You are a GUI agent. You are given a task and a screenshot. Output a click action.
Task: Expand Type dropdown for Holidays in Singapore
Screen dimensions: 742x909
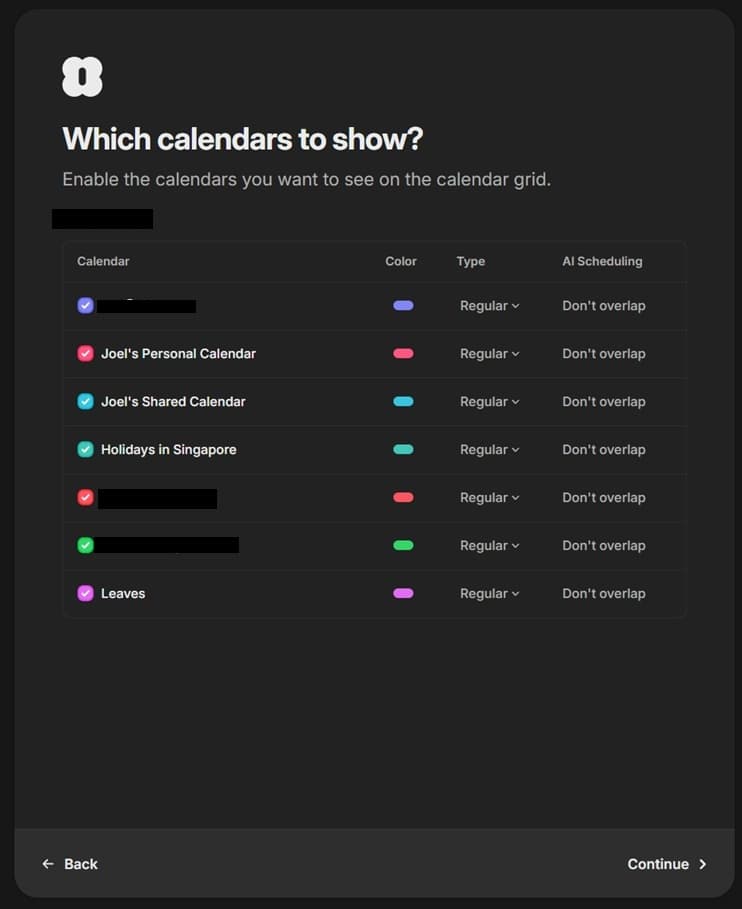489,450
